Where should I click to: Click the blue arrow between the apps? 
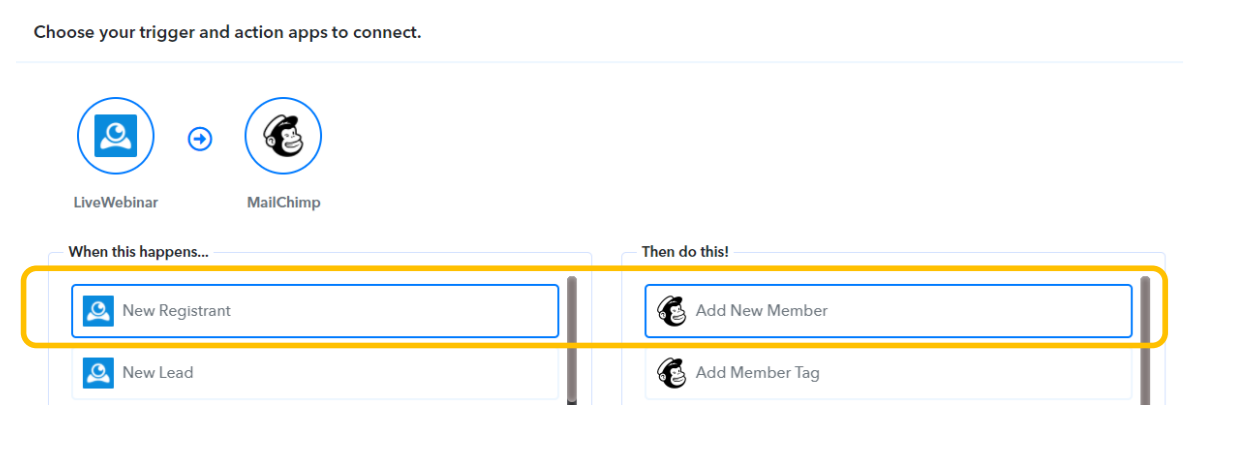200,139
